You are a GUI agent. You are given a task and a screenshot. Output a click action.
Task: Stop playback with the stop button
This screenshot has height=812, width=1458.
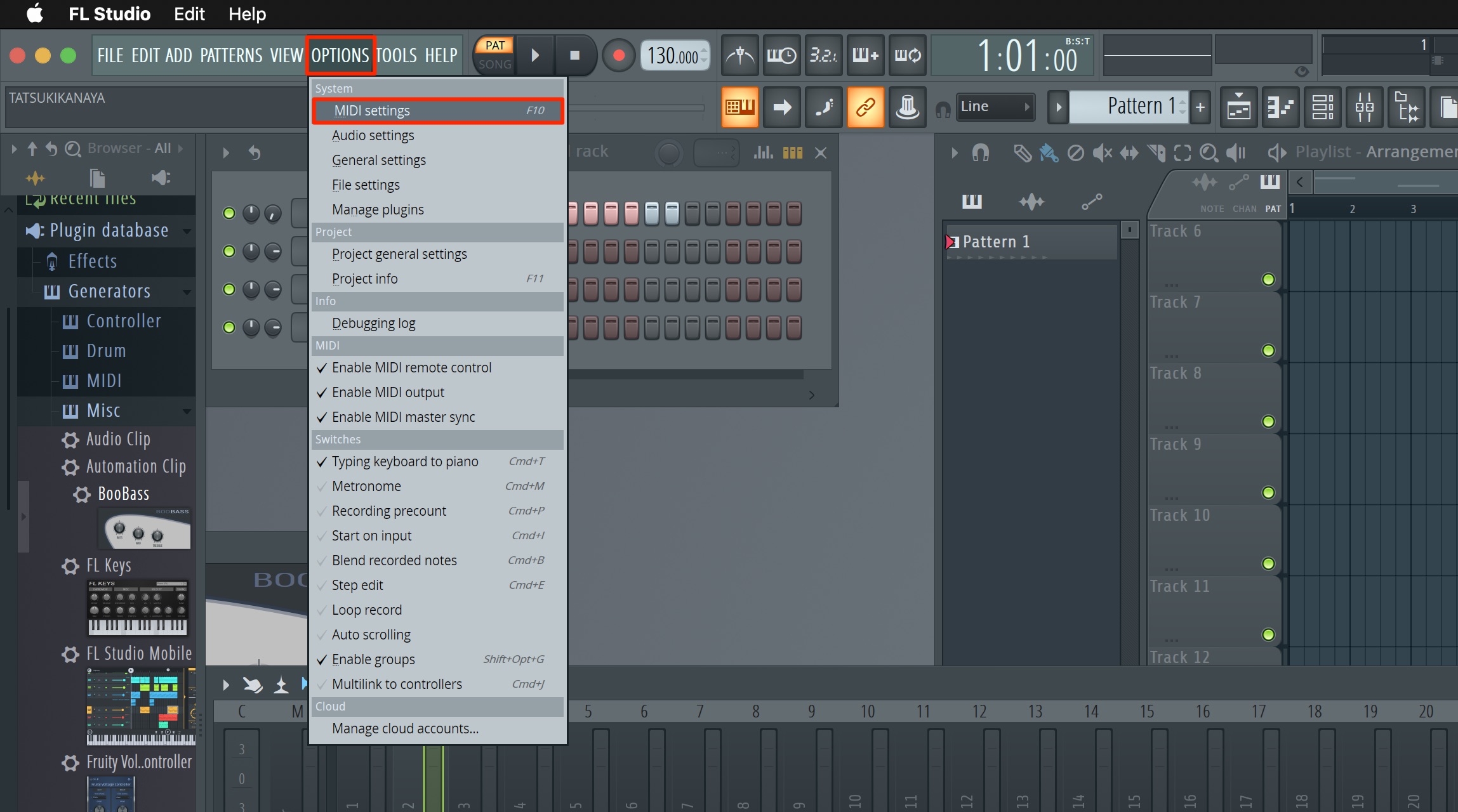click(x=575, y=56)
